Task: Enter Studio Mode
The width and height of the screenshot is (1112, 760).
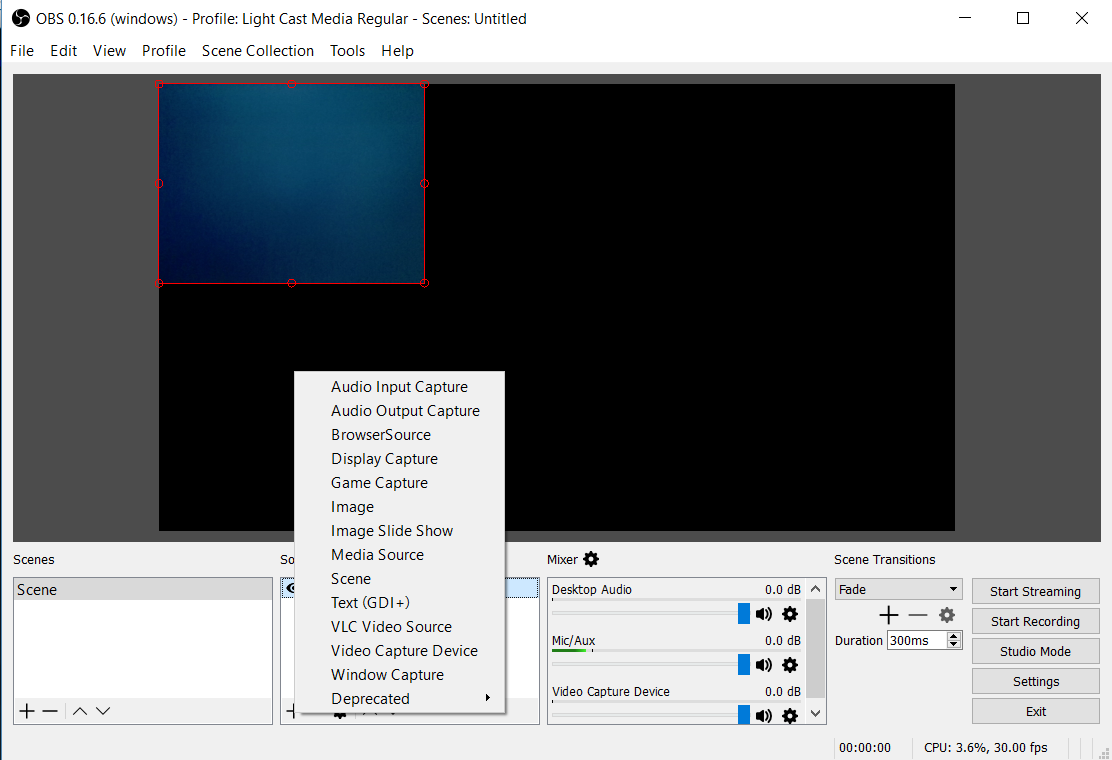Action: tap(1035, 651)
